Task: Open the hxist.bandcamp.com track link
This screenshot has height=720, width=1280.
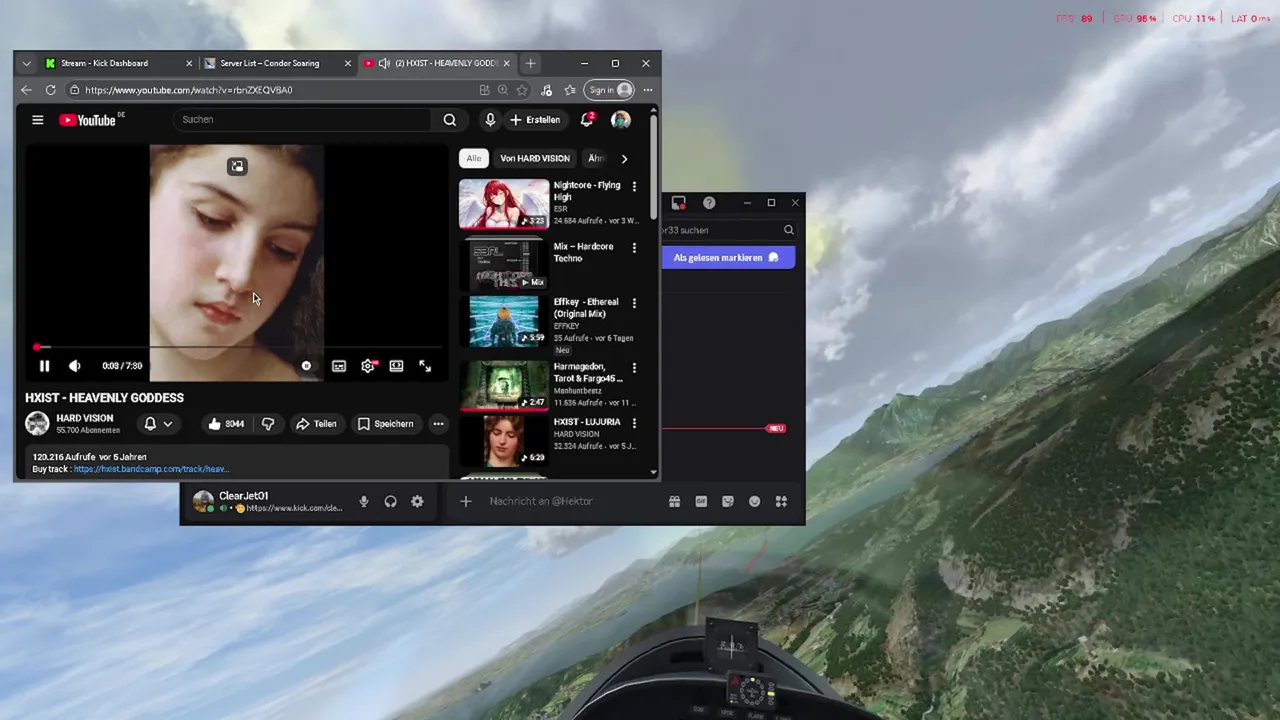Action: (x=151, y=469)
